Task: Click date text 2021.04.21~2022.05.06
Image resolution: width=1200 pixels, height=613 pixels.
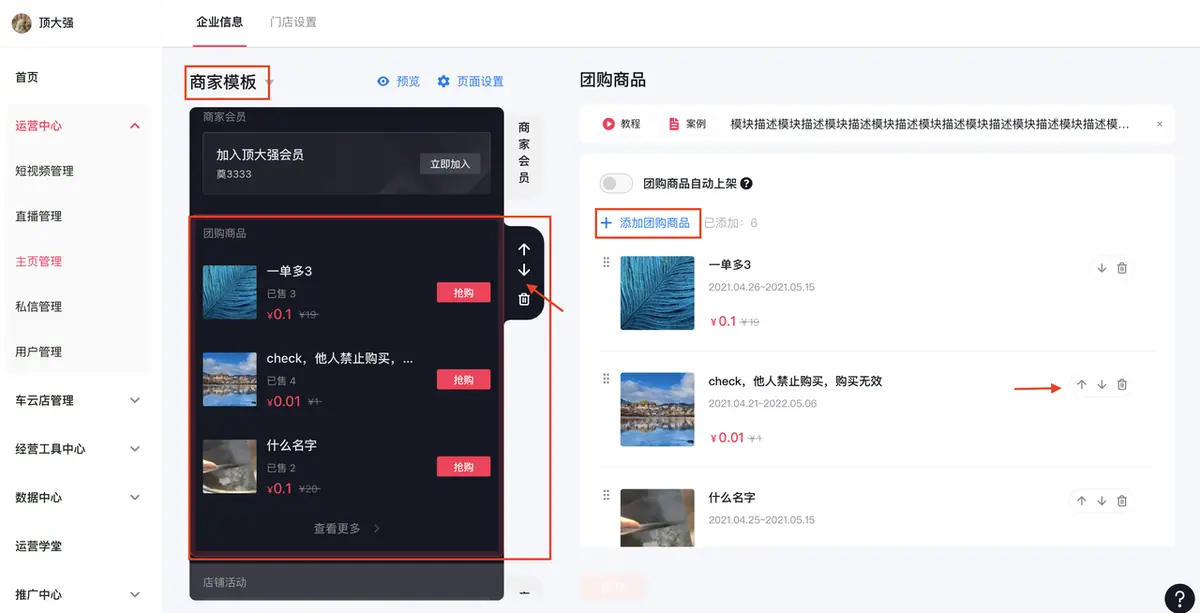Action: (762, 403)
